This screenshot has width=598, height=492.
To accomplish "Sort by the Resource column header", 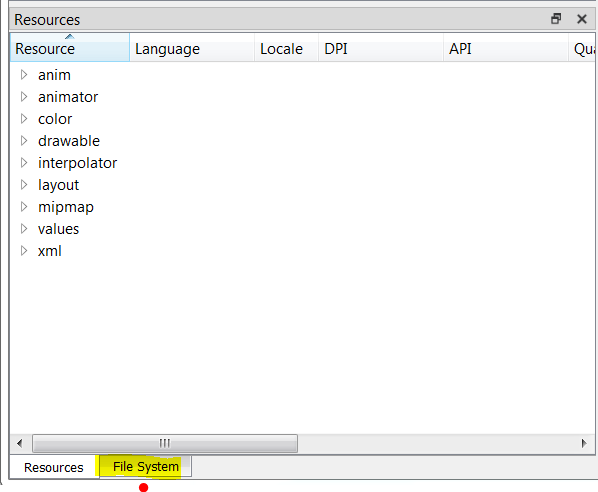I will pos(70,48).
